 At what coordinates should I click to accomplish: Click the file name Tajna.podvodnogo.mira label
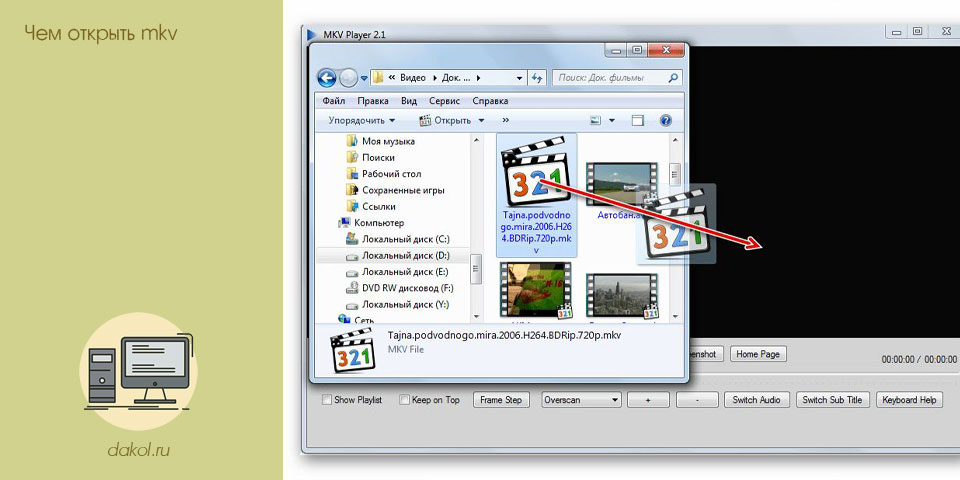536,233
